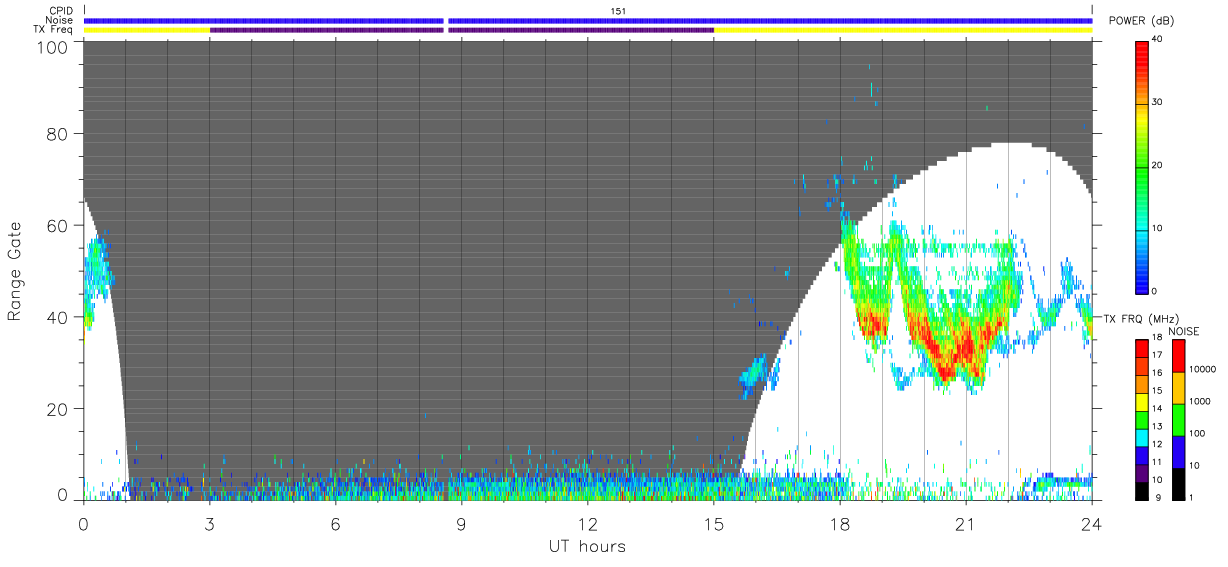Click the red top segment of TX FRQ scale
The image size is (1228, 567).
coord(1143,348)
